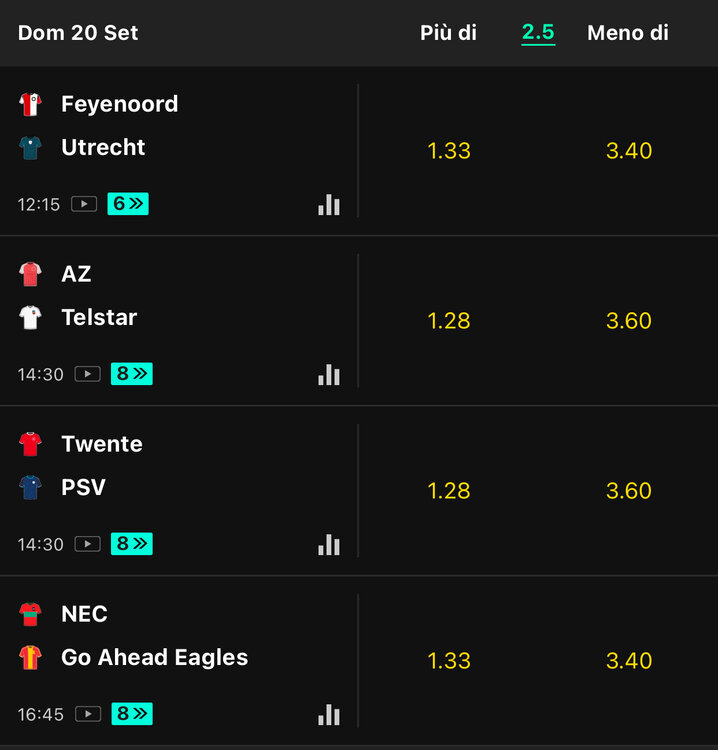This screenshot has width=718, height=750.
Task: Open statistics for NEC vs Go Ahead Eagles
Action: (329, 715)
